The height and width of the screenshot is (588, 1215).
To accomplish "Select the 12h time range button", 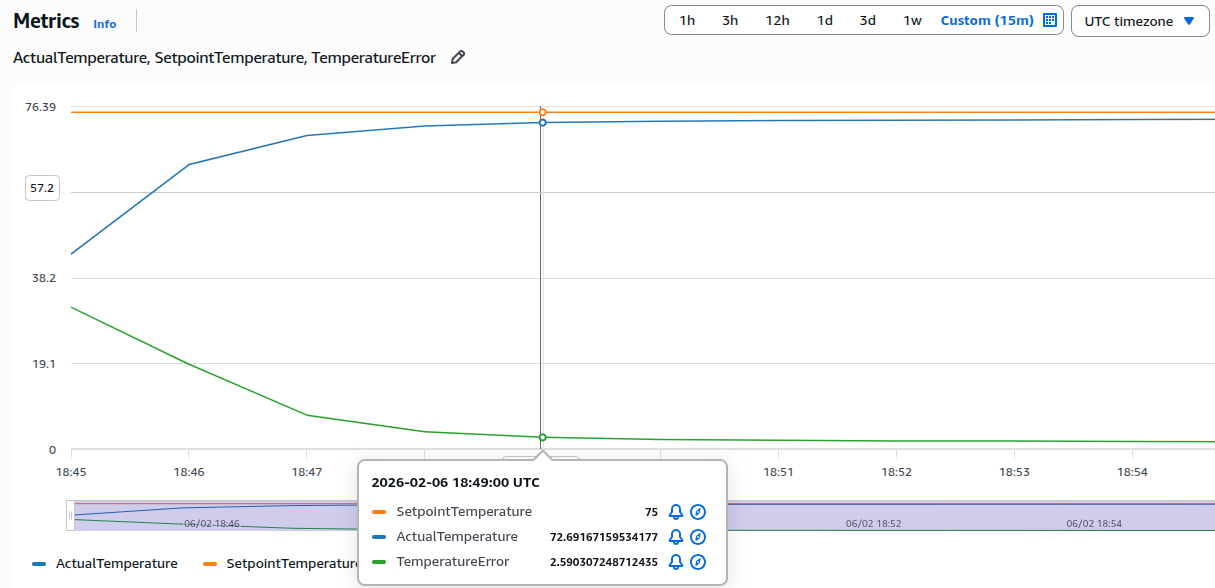I will [777, 19].
